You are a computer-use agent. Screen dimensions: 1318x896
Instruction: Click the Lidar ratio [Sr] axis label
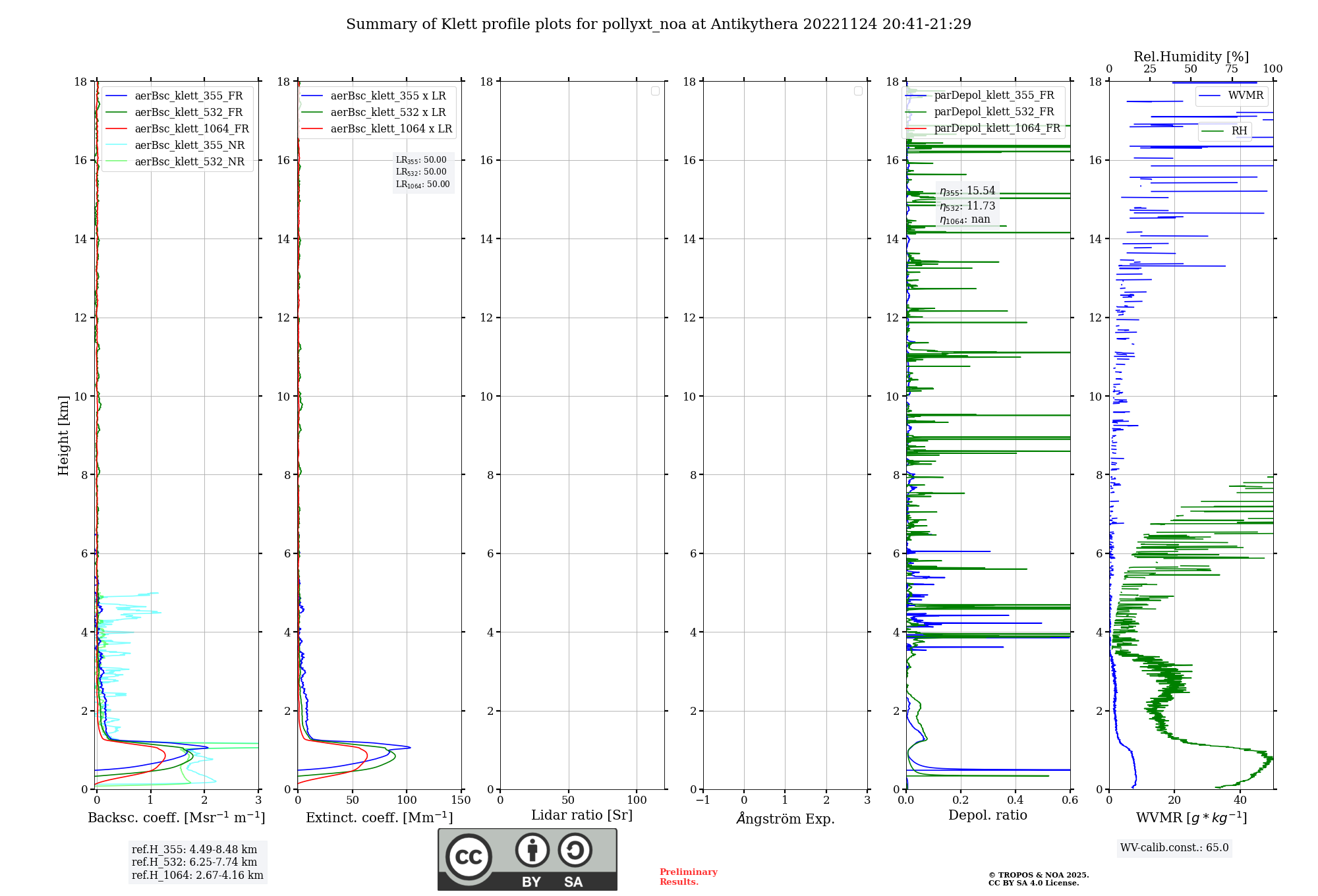coord(582,816)
